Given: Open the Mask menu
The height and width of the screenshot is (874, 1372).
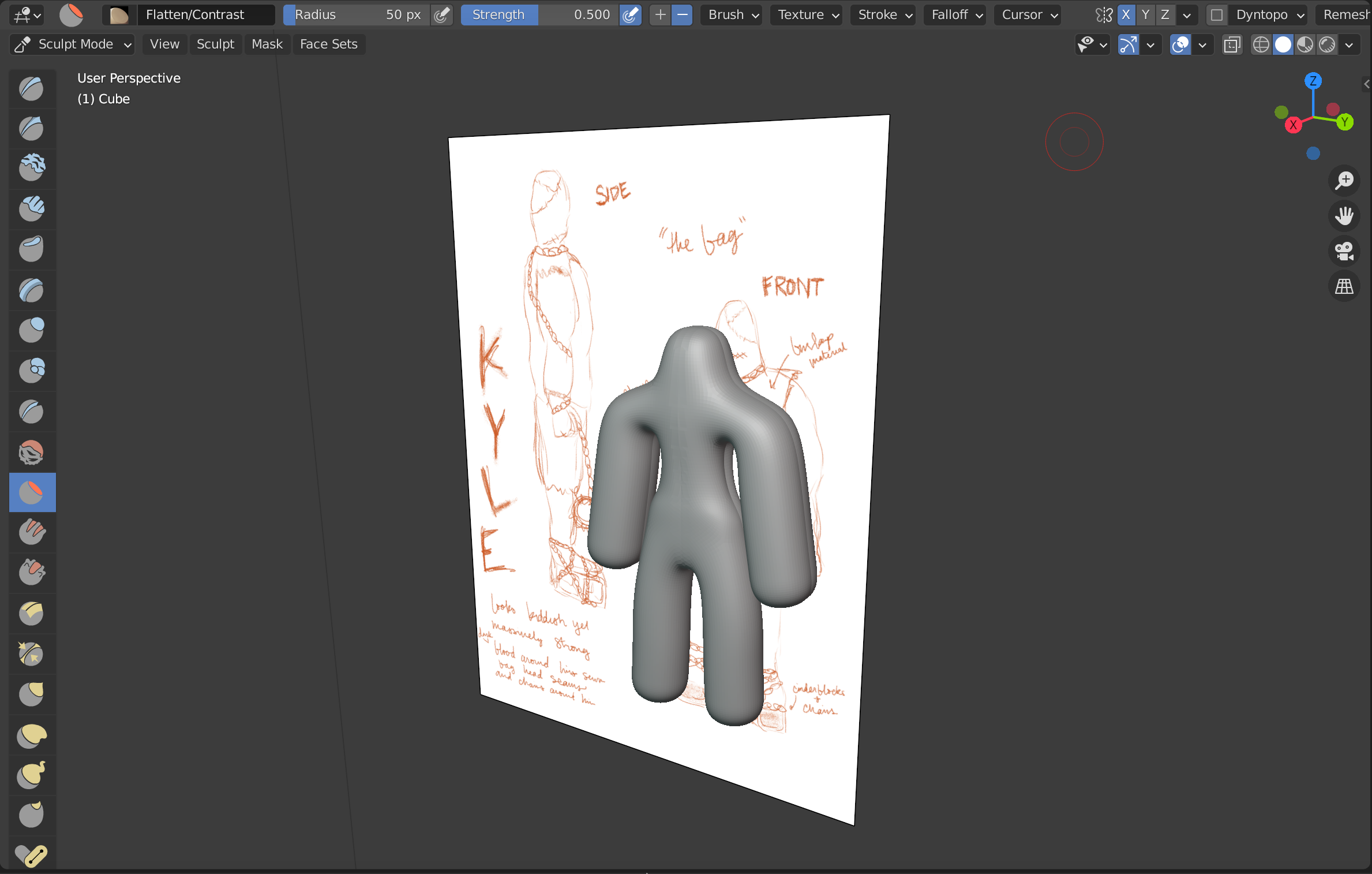Looking at the screenshot, I should point(267,44).
